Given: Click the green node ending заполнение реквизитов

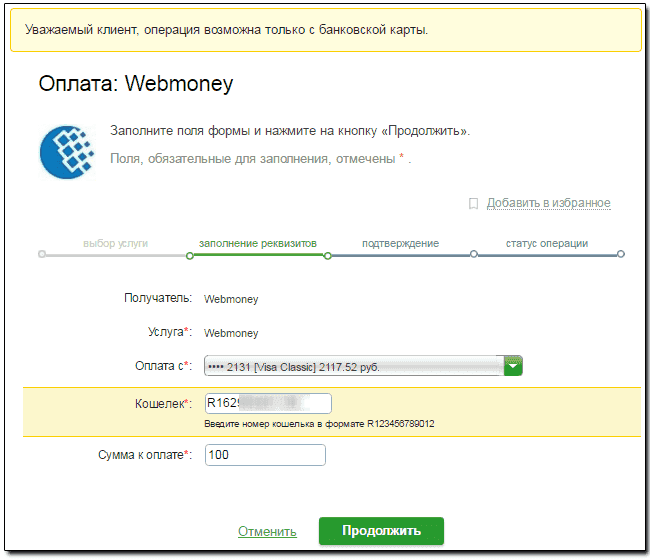Looking at the screenshot, I should tap(327, 255).
